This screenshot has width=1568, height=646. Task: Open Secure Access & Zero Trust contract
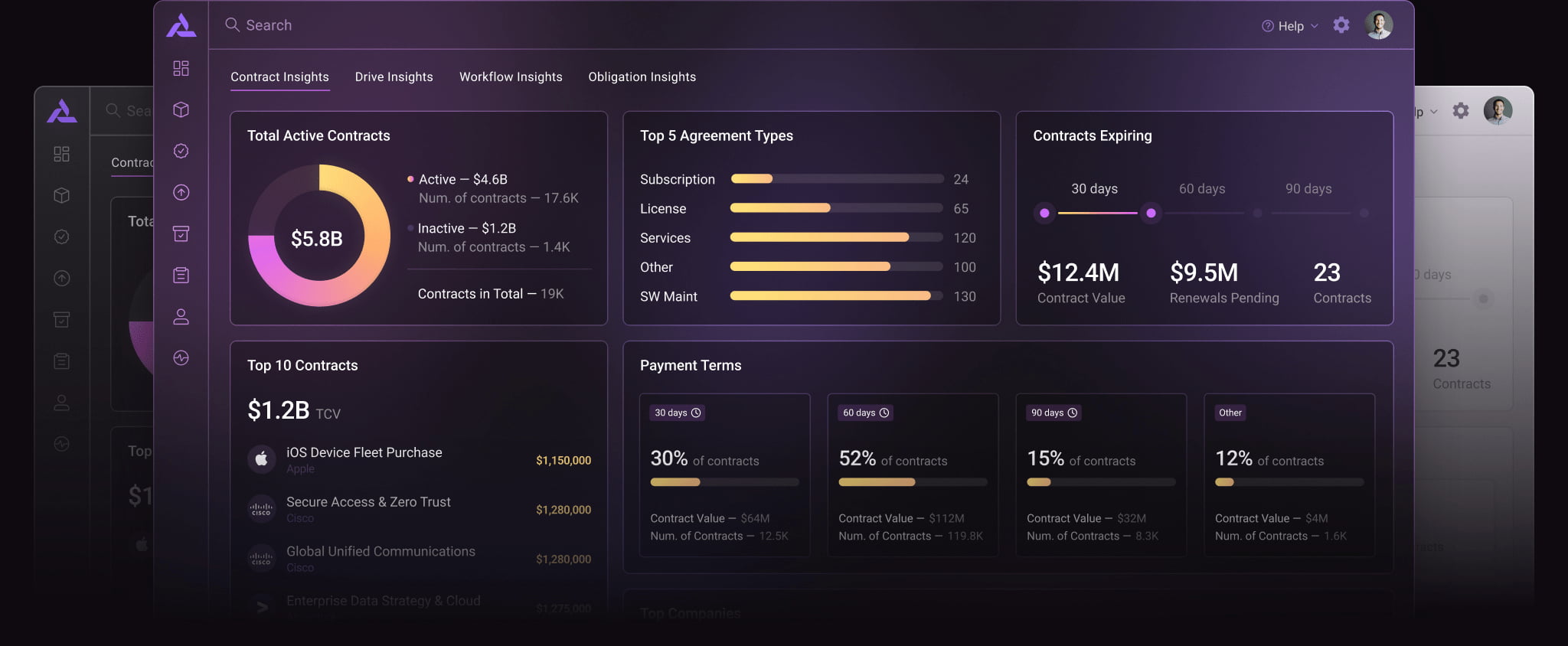pyautogui.click(x=368, y=502)
